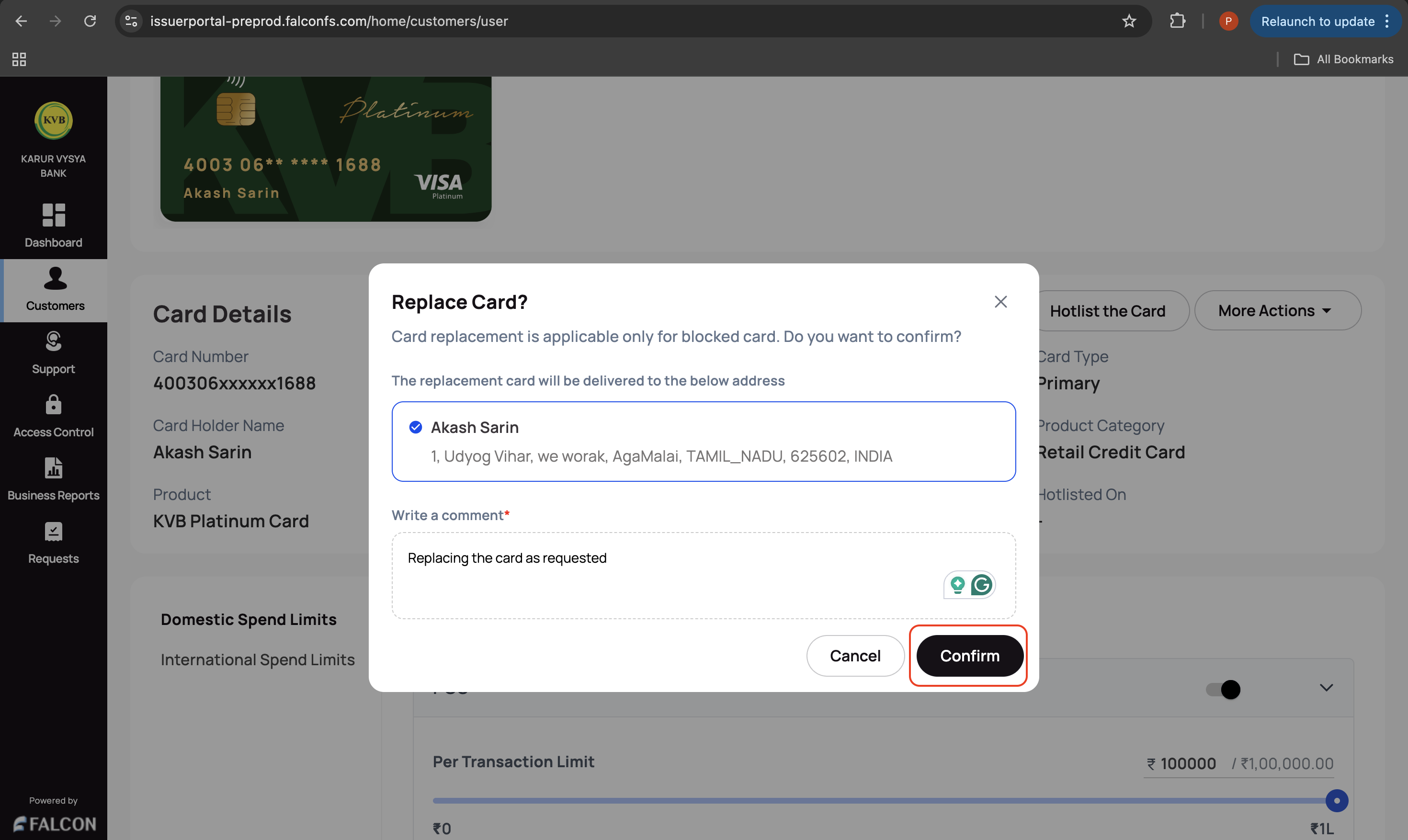Bookmark this page with the star icon
The height and width of the screenshot is (840, 1408).
pyautogui.click(x=1129, y=22)
